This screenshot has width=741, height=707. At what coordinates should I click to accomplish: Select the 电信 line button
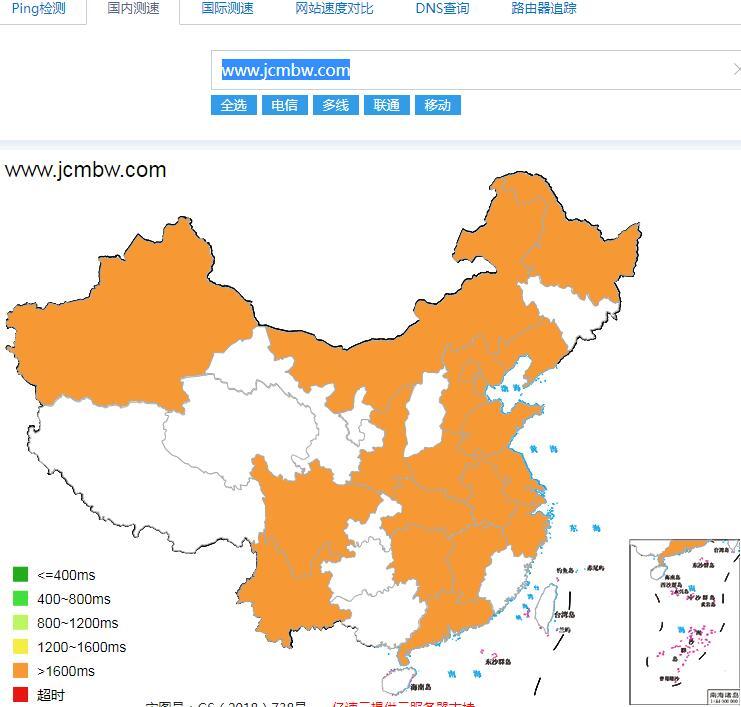tap(285, 105)
